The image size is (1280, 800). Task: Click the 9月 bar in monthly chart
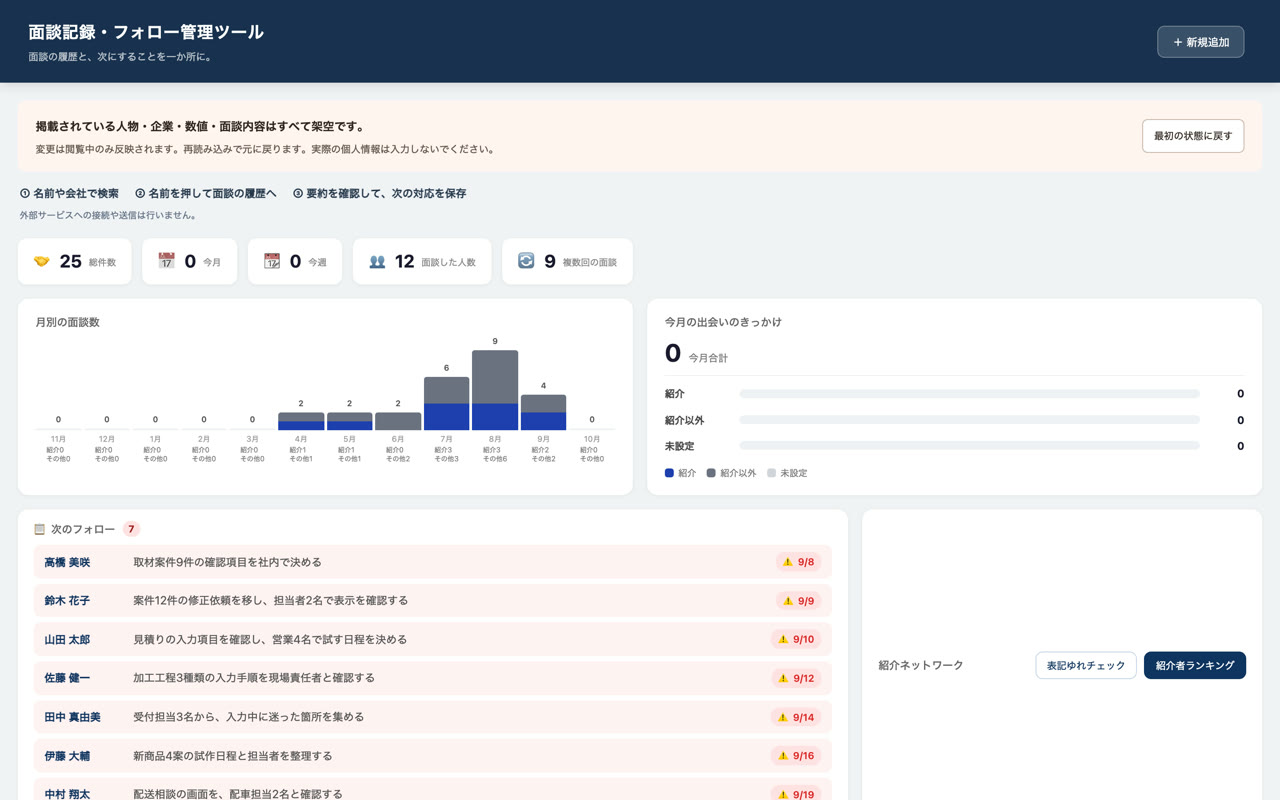point(543,412)
